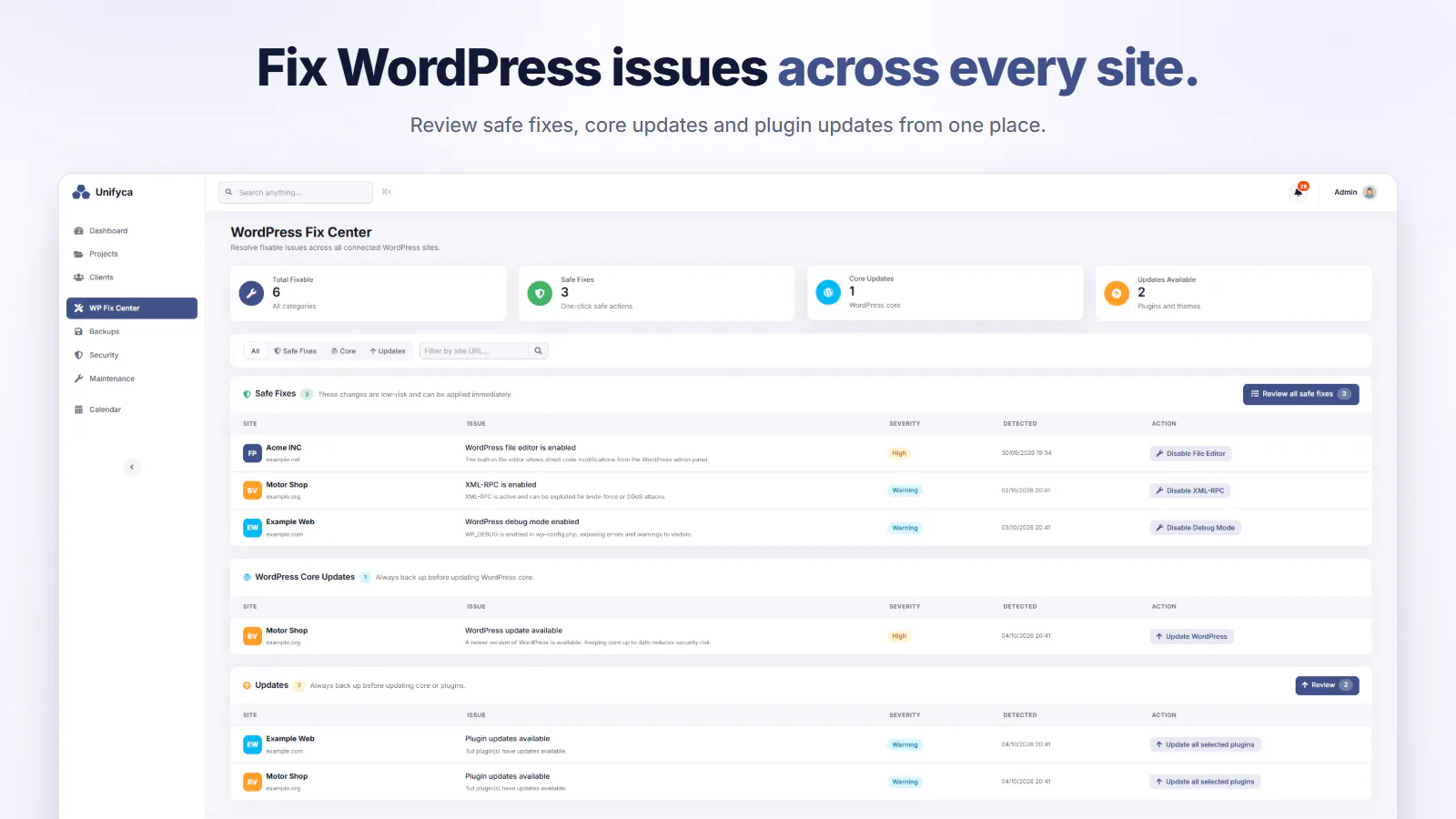Viewport: 1456px width, 819px height.
Task: Switch to the Updates filter tab
Action: [388, 351]
